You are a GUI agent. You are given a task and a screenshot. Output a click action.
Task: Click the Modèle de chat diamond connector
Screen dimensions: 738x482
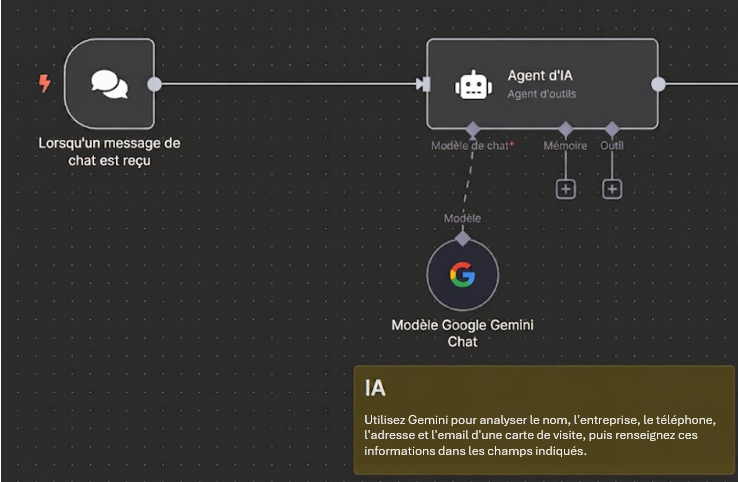[x=473, y=129]
